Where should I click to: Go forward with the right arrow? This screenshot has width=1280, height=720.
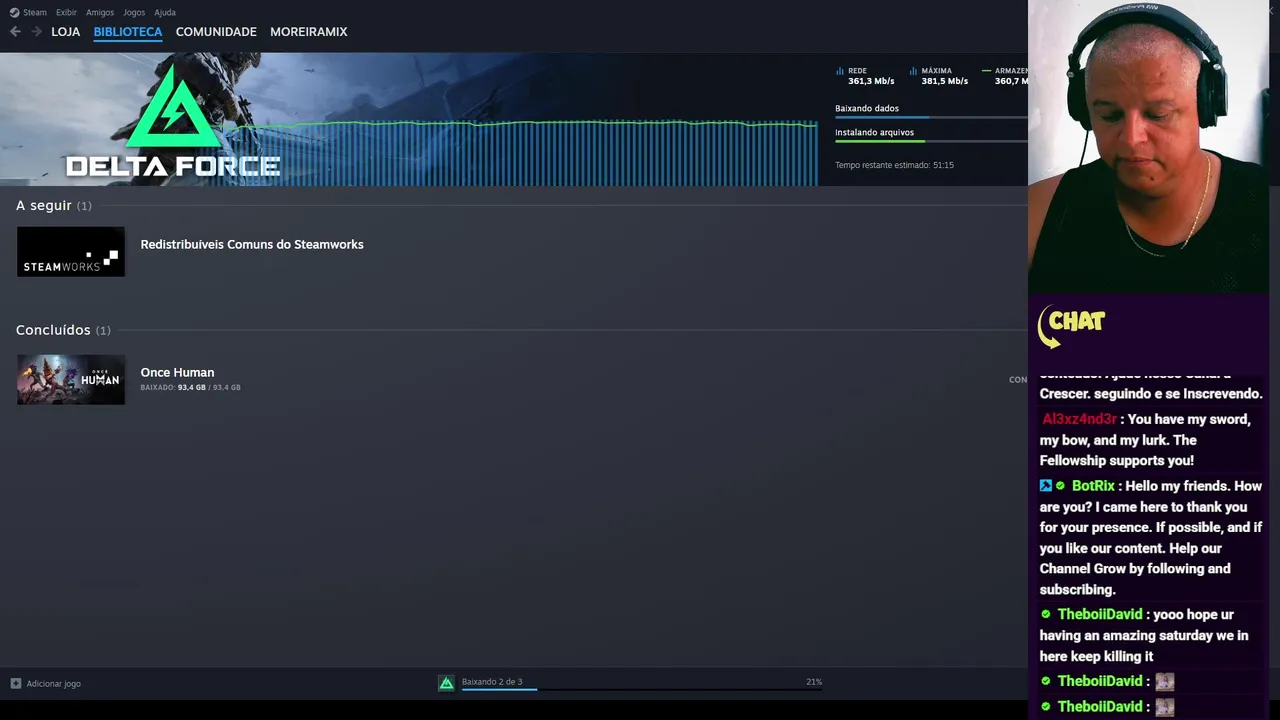pyautogui.click(x=36, y=32)
